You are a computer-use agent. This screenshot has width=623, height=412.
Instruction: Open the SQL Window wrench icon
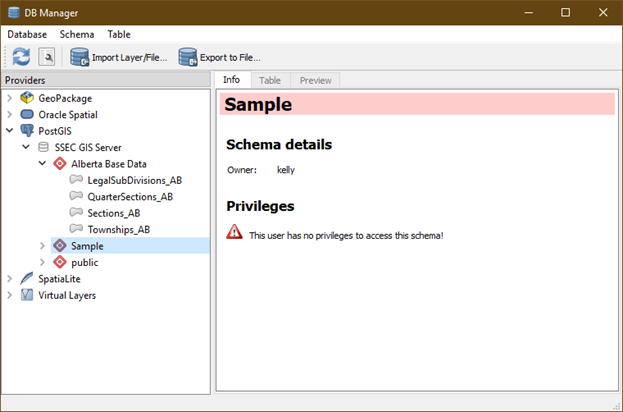pyautogui.click(x=47, y=57)
